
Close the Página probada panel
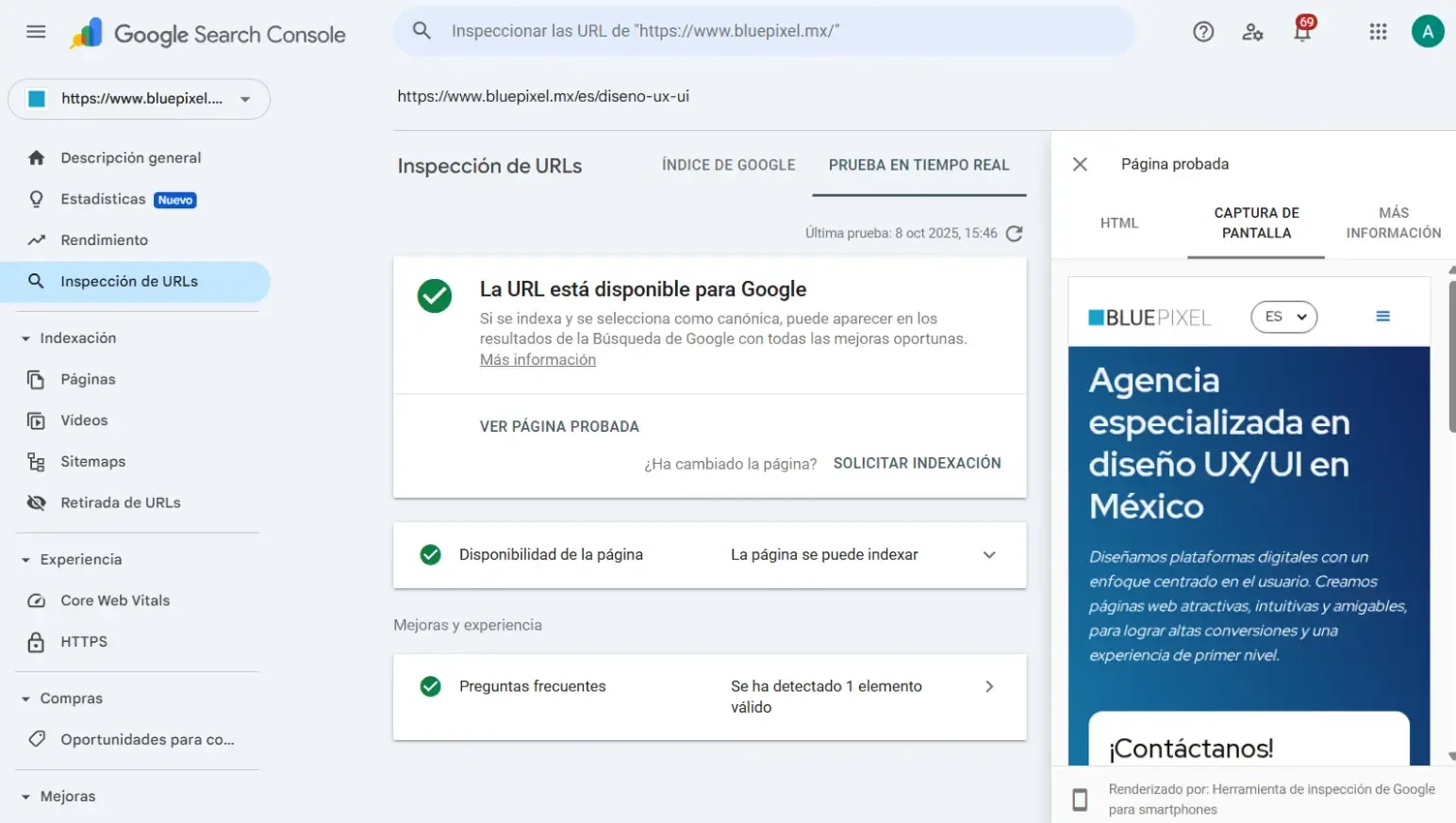[x=1080, y=164]
